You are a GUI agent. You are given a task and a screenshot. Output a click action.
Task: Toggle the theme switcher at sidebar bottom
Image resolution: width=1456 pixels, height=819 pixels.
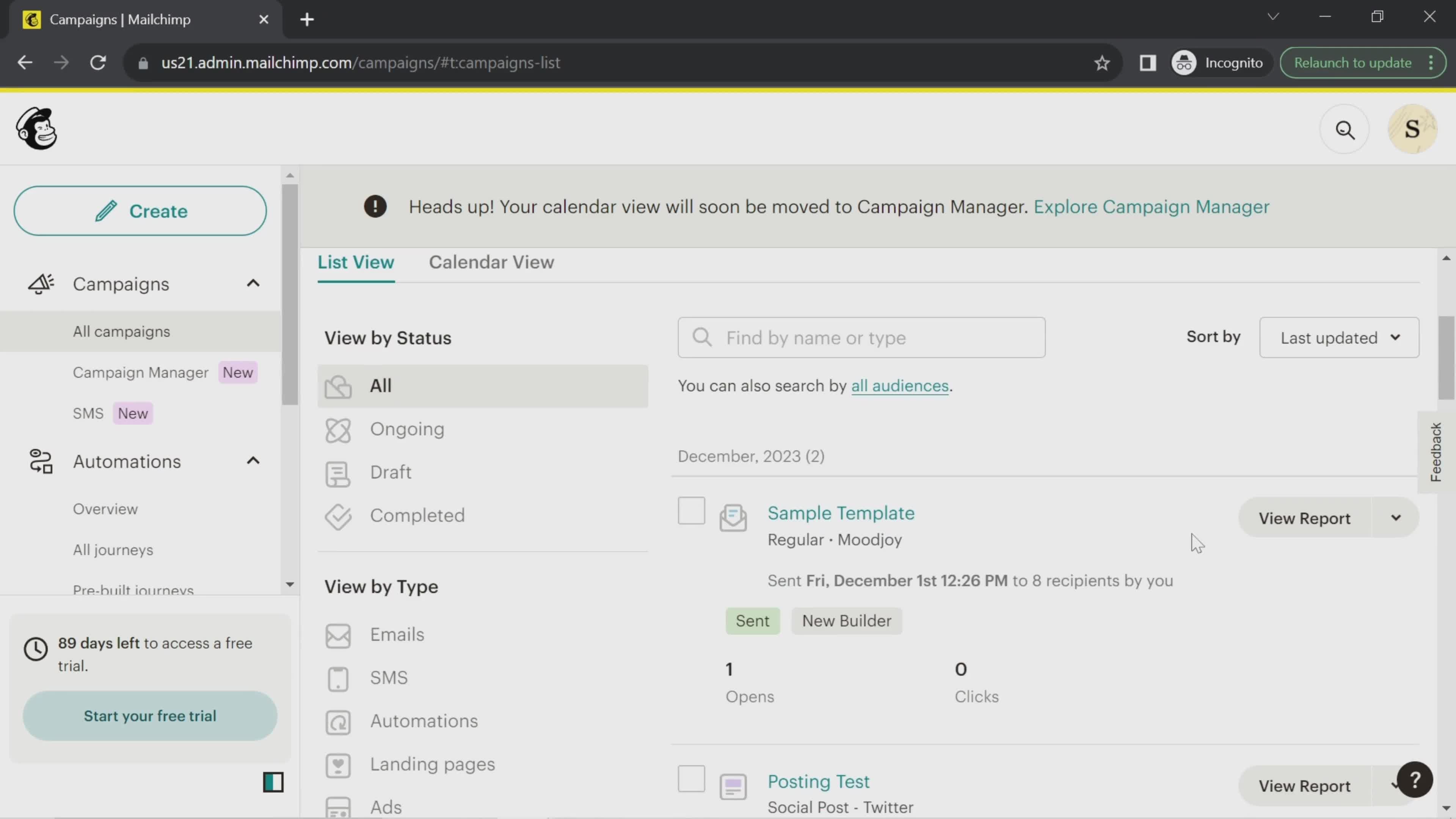[273, 782]
